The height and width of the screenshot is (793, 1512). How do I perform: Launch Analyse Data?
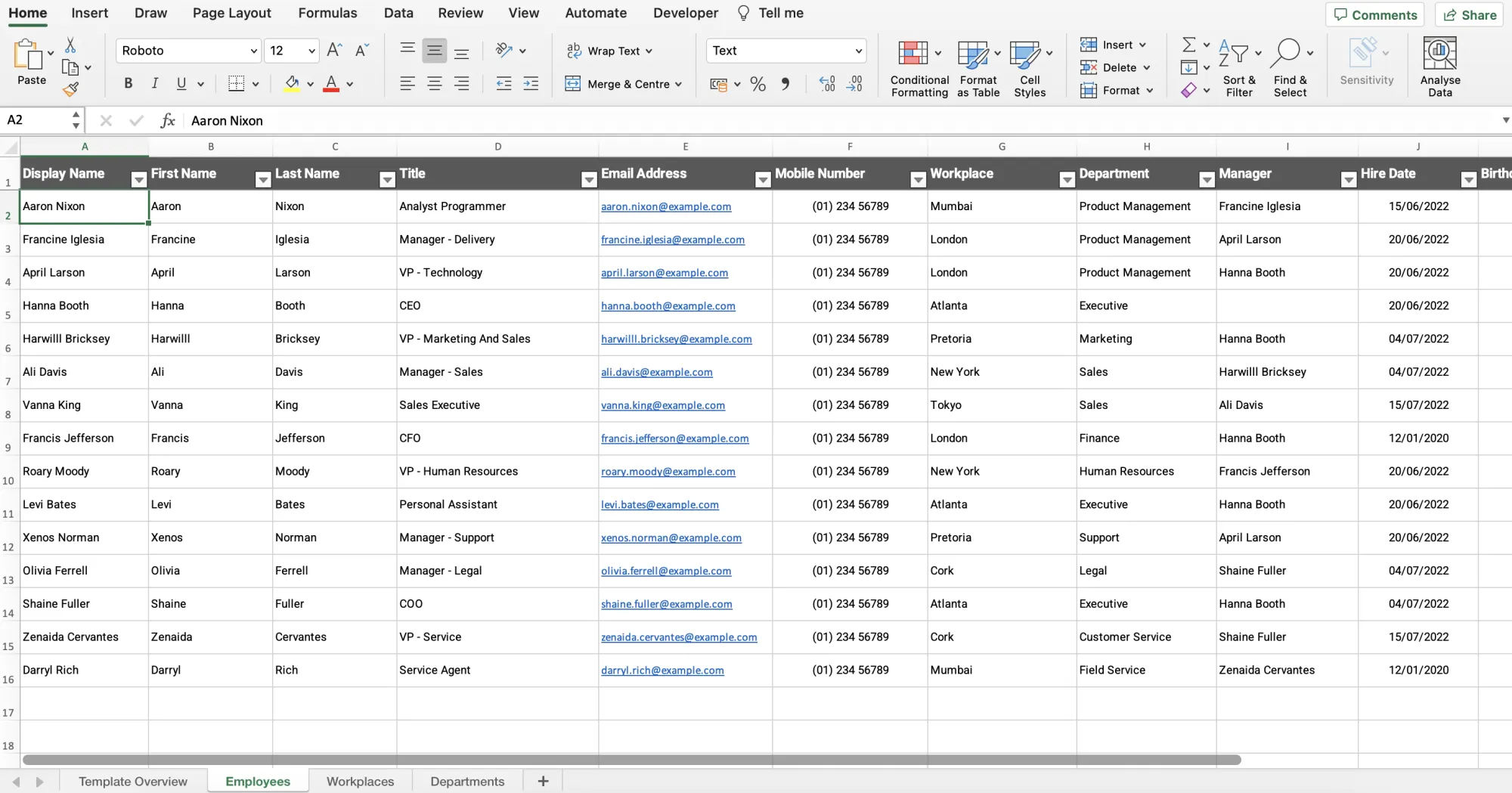(x=1439, y=67)
